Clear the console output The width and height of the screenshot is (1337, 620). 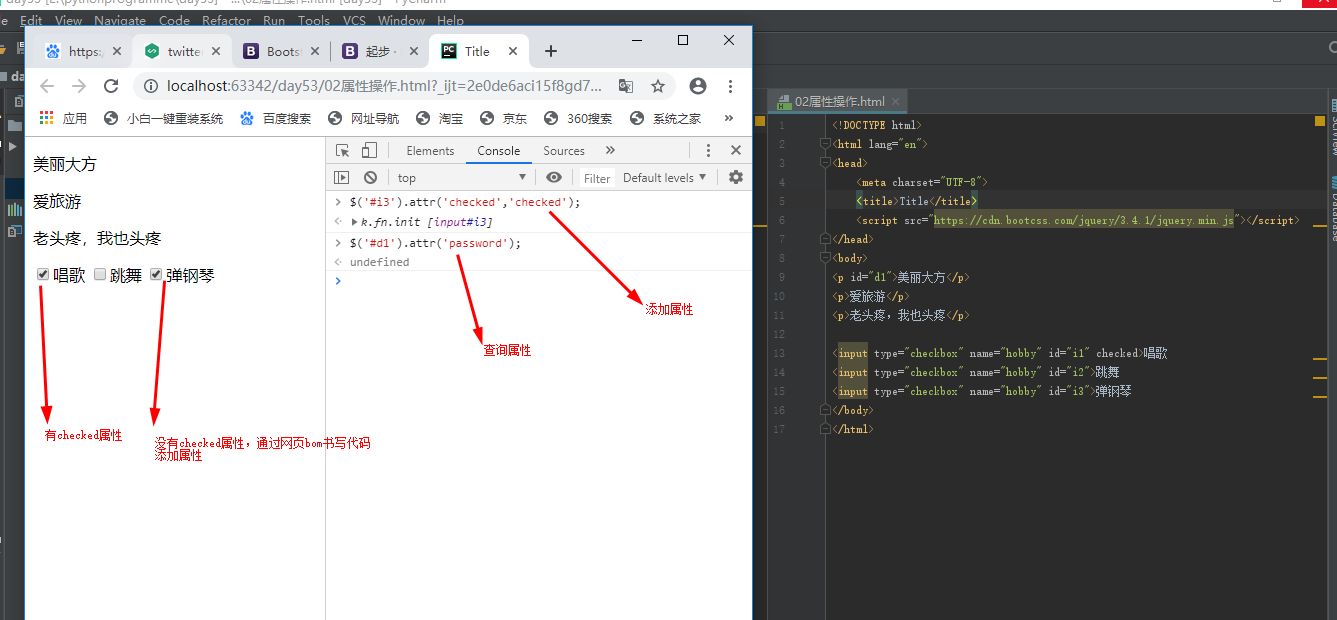coord(371,177)
